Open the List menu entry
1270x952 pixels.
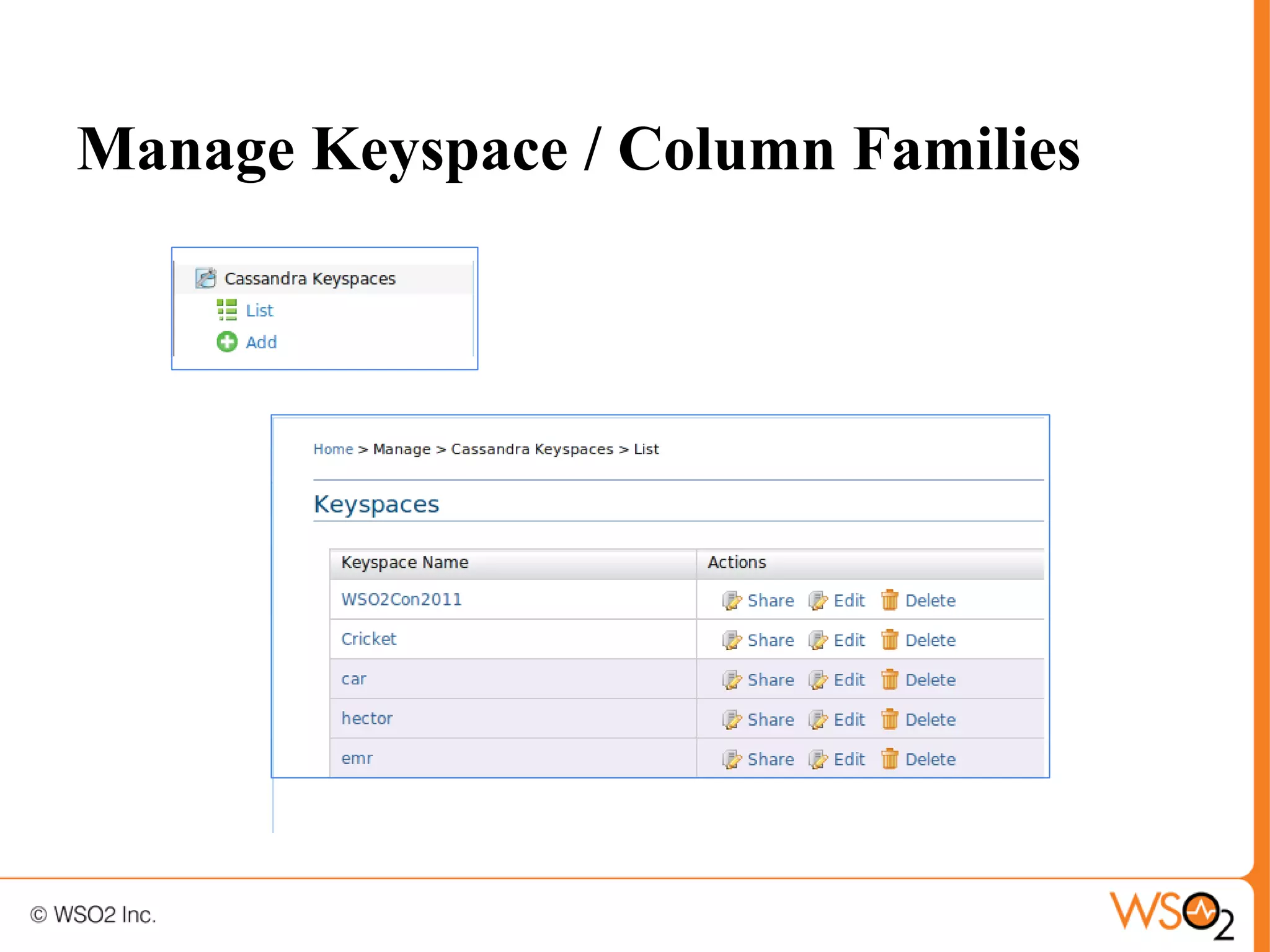[259, 310]
